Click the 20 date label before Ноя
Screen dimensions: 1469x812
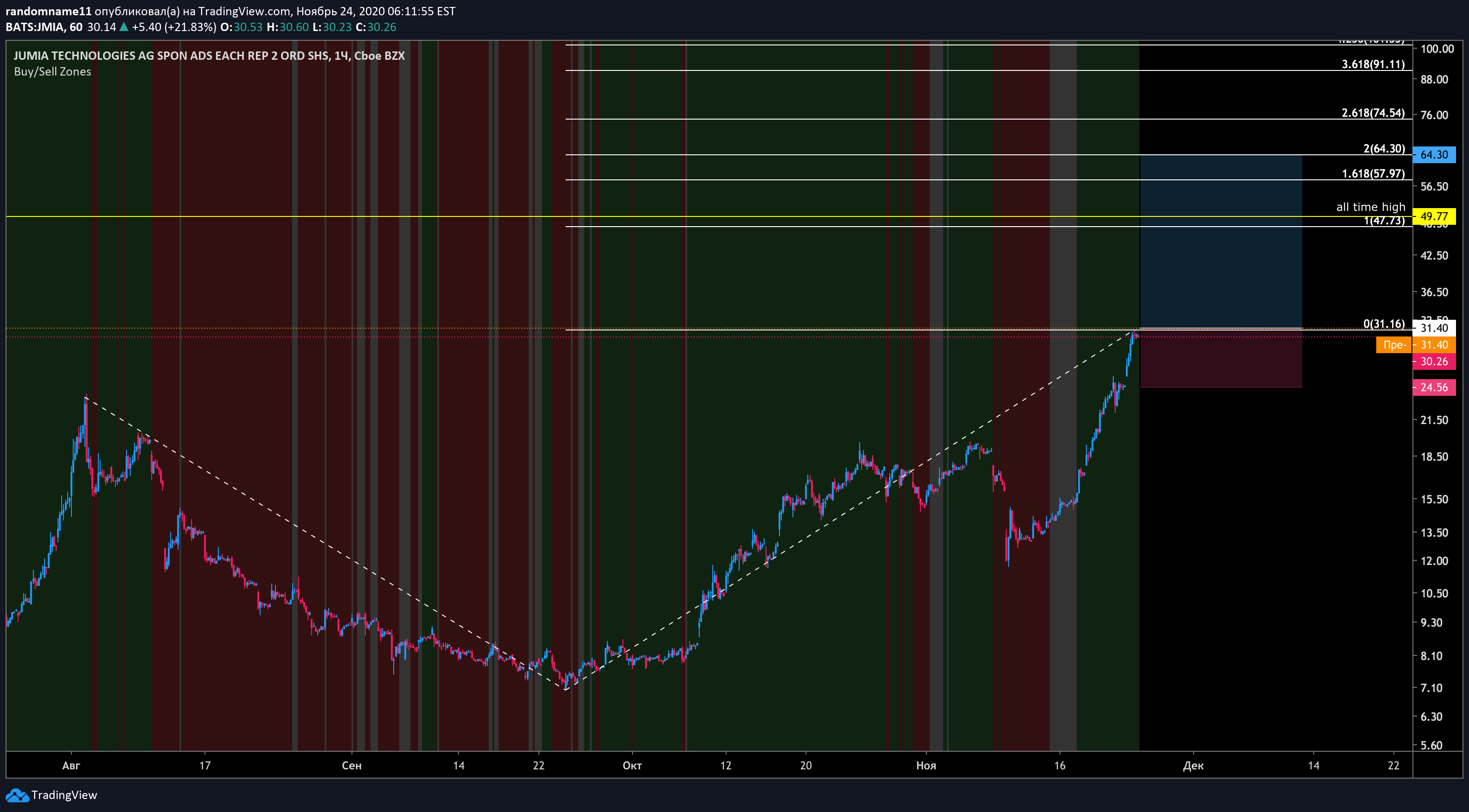click(x=806, y=765)
